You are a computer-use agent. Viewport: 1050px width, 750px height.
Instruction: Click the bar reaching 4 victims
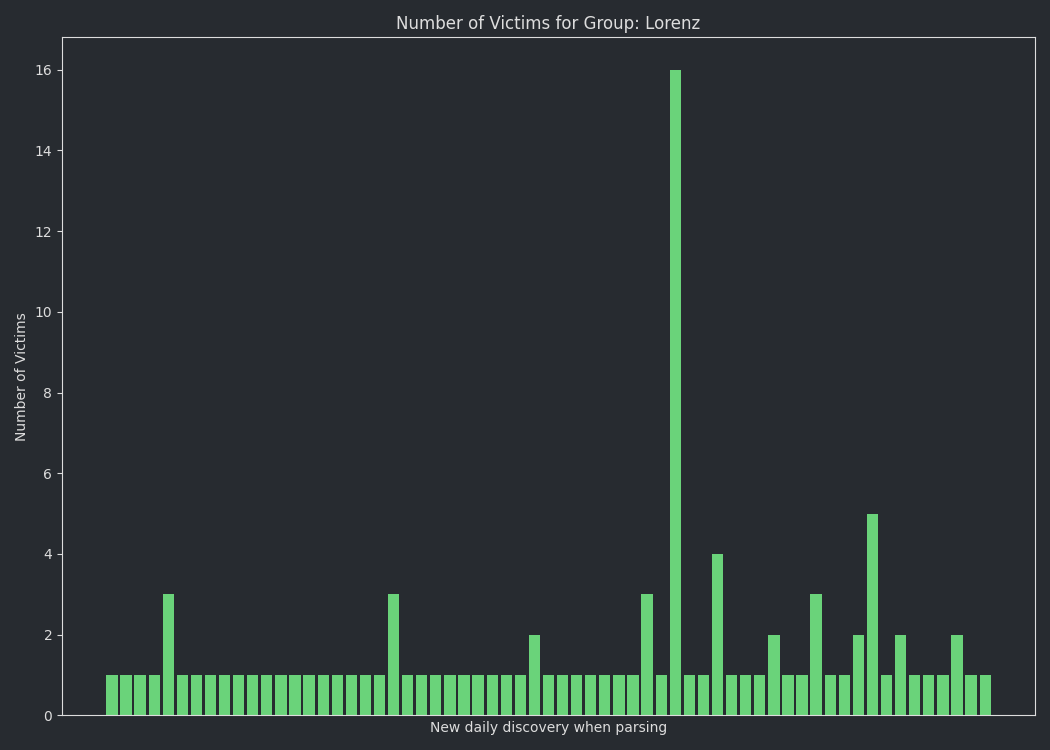717,635
